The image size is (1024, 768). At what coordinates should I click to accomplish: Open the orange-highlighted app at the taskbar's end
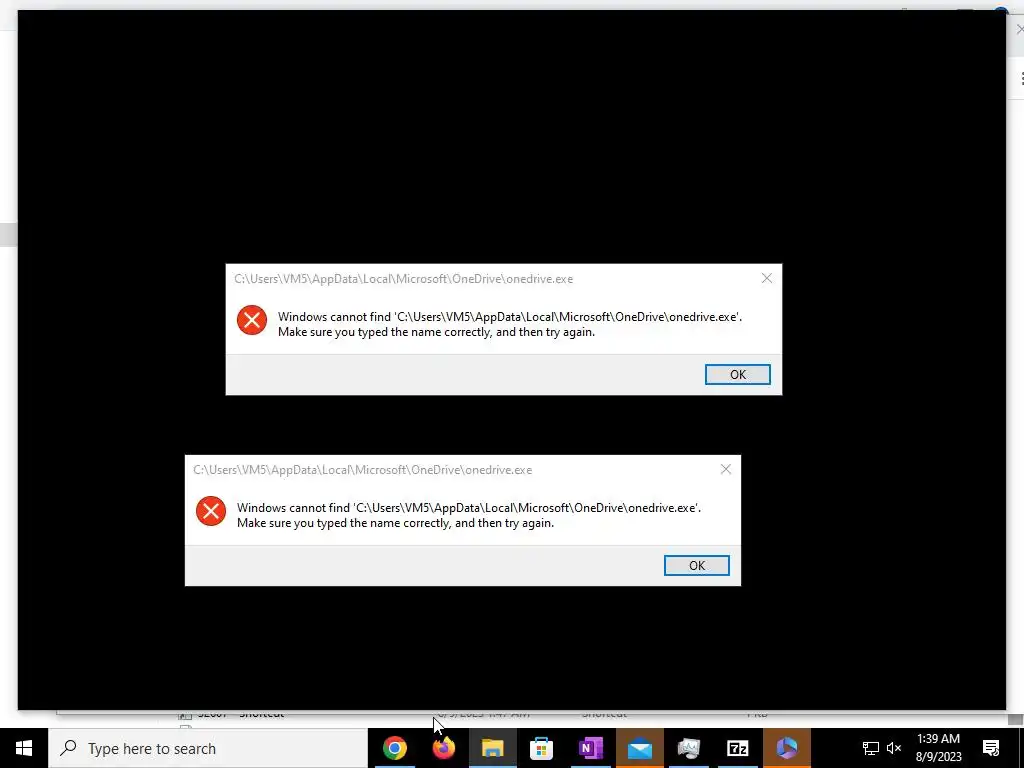pos(786,748)
